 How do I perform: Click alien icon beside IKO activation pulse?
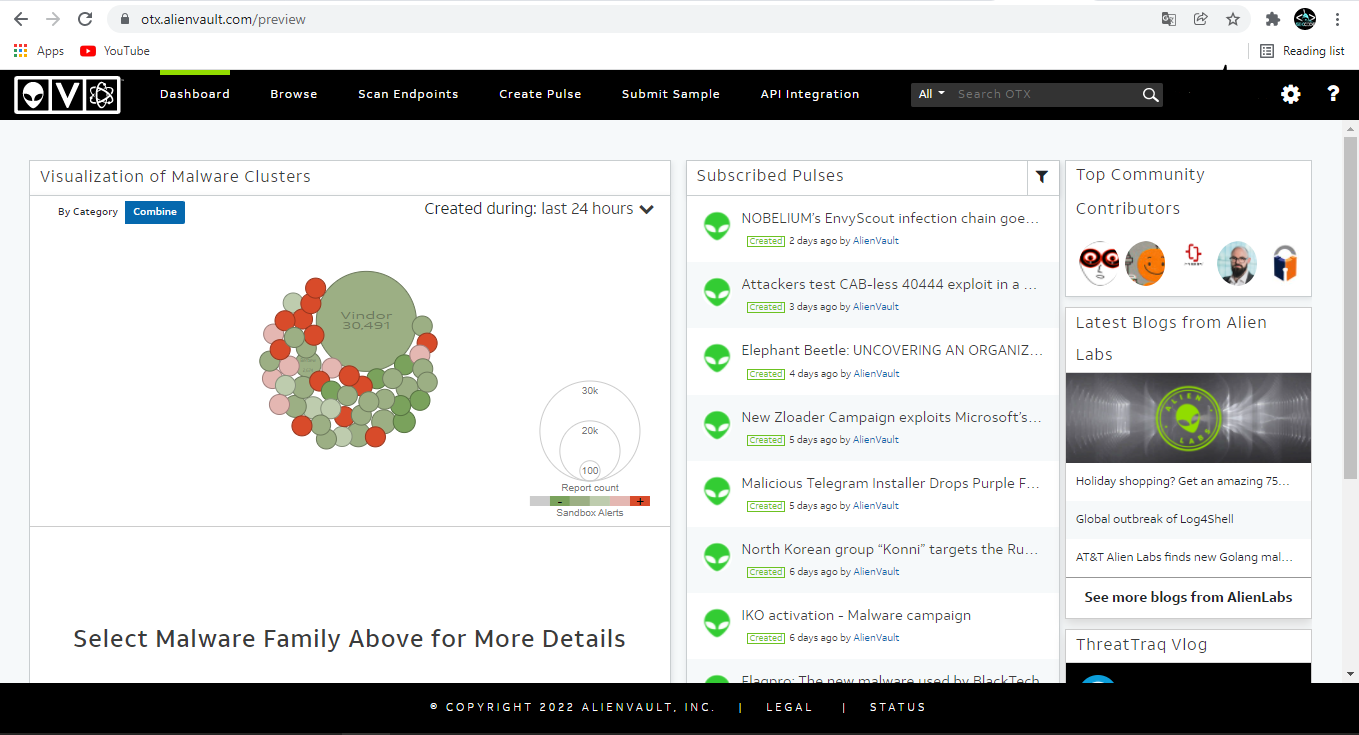[x=717, y=623]
